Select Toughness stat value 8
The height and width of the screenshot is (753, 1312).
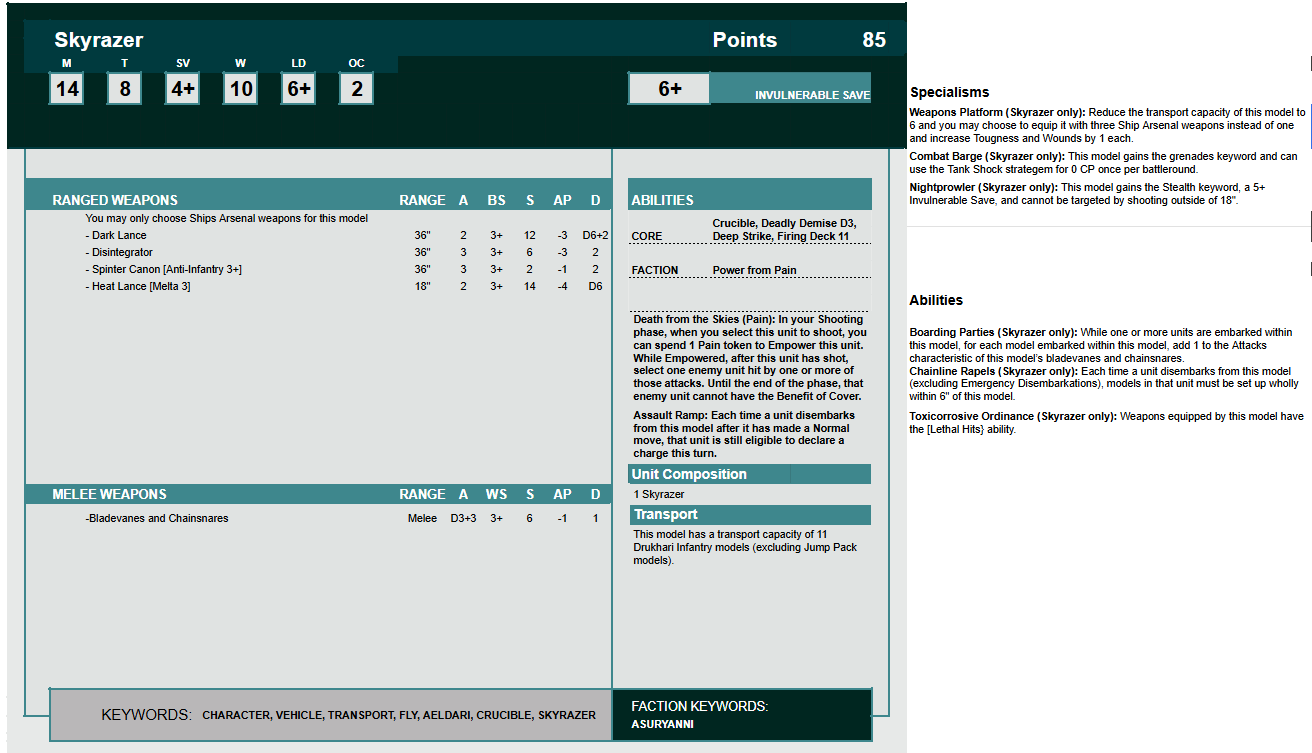pos(125,88)
